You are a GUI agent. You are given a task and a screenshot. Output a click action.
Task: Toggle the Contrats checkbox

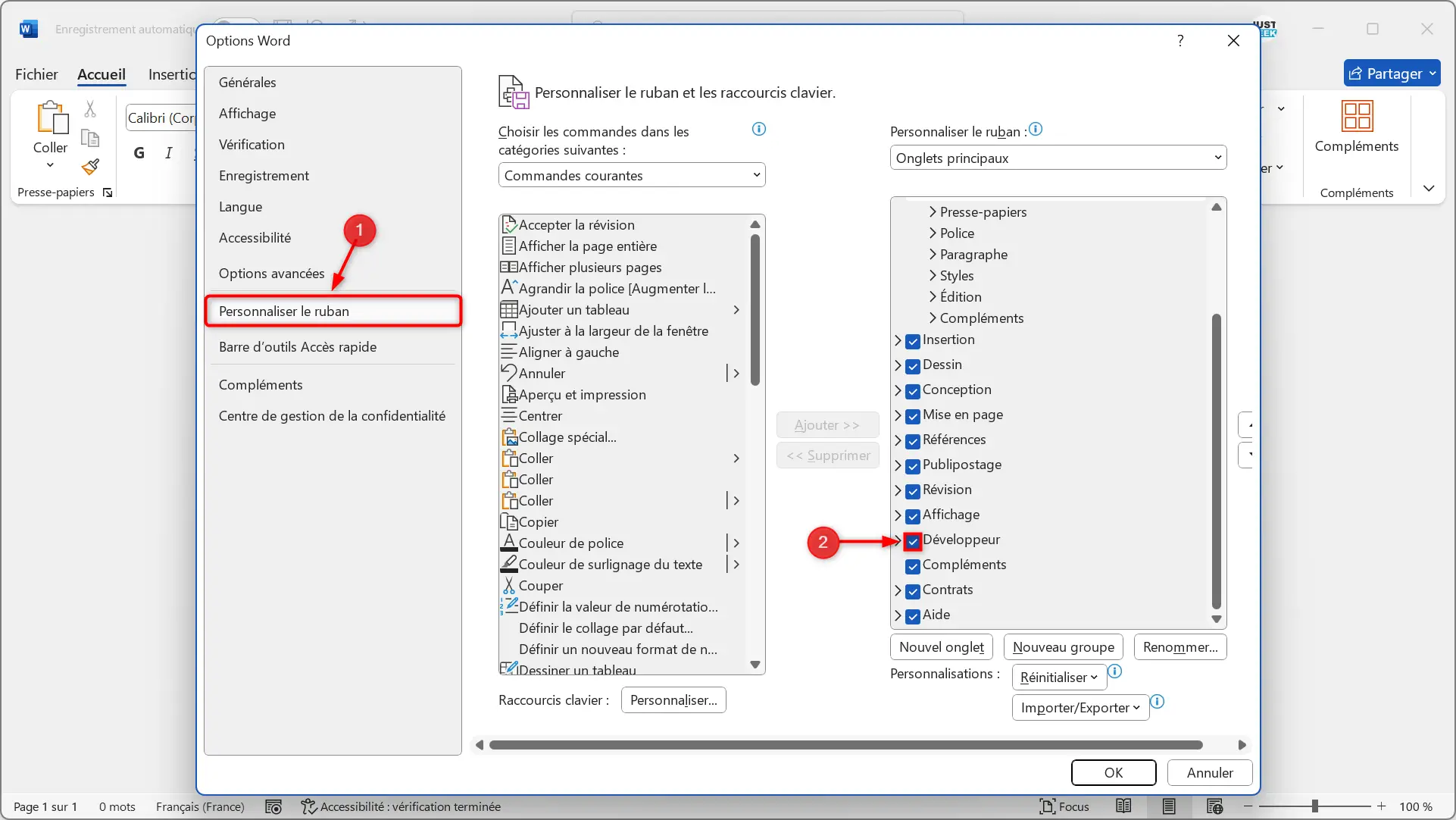tap(912, 590)
